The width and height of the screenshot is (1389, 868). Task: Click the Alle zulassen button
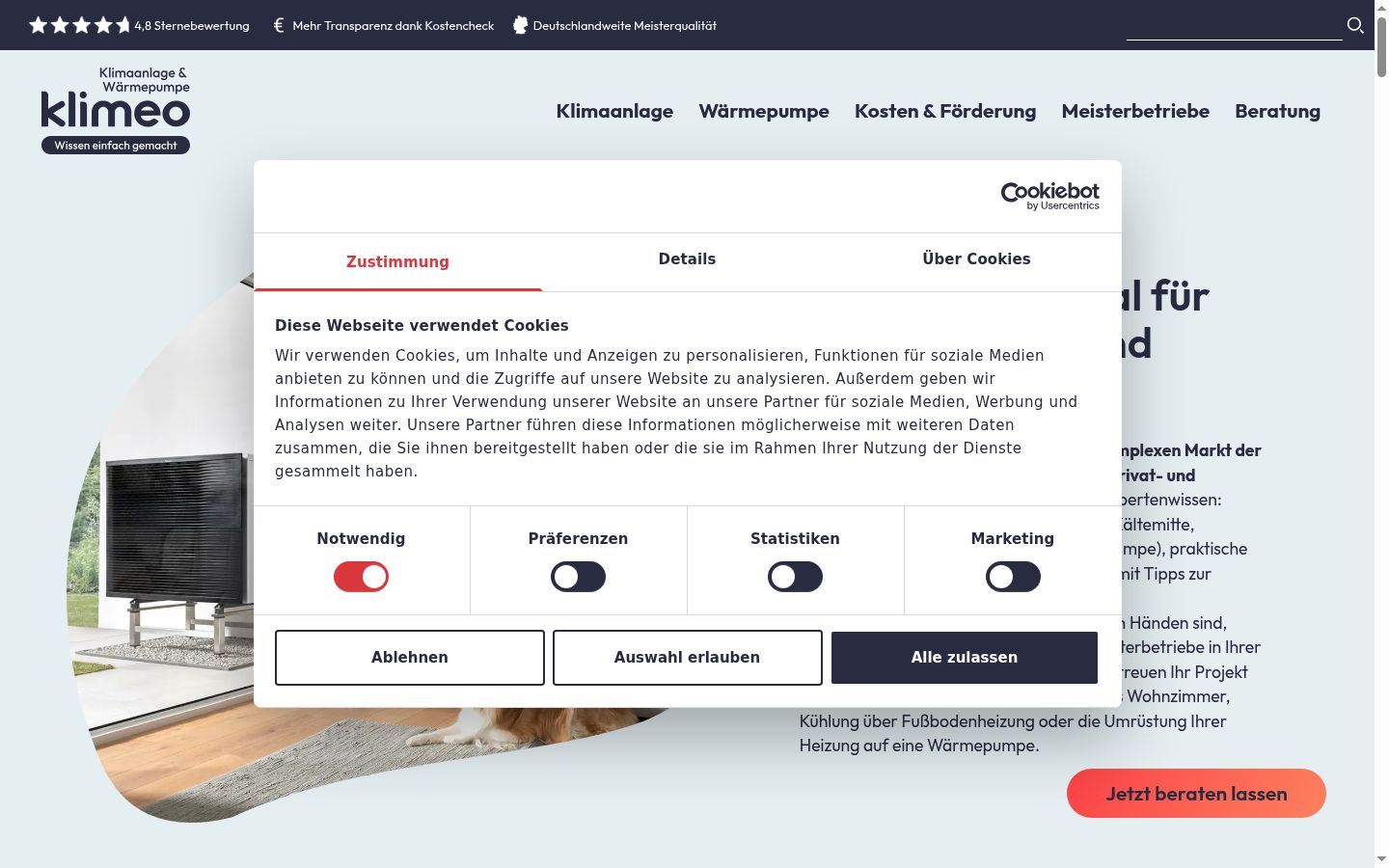[x=965, y=658]
